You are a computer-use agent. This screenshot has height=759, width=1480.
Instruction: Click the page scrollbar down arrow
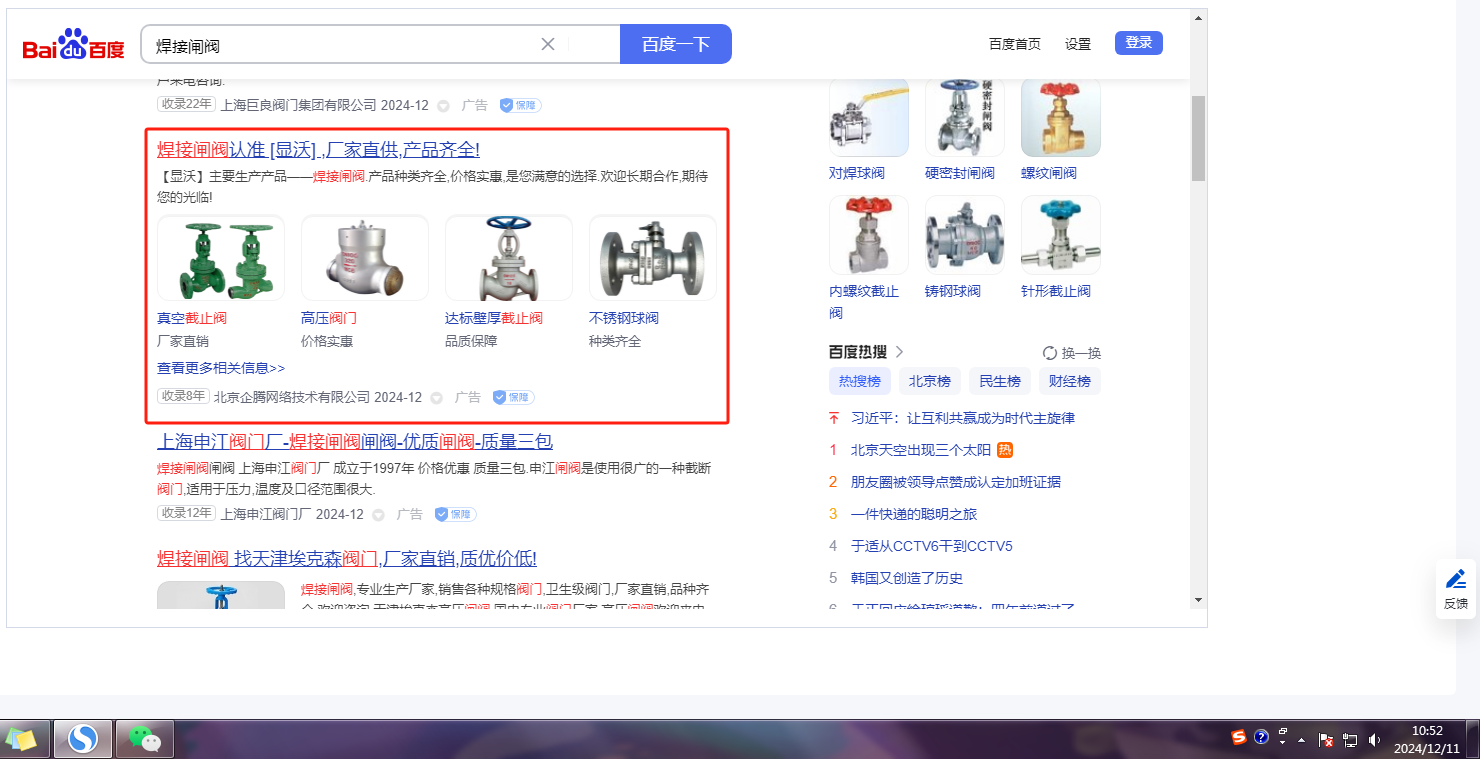point(1198,599)
